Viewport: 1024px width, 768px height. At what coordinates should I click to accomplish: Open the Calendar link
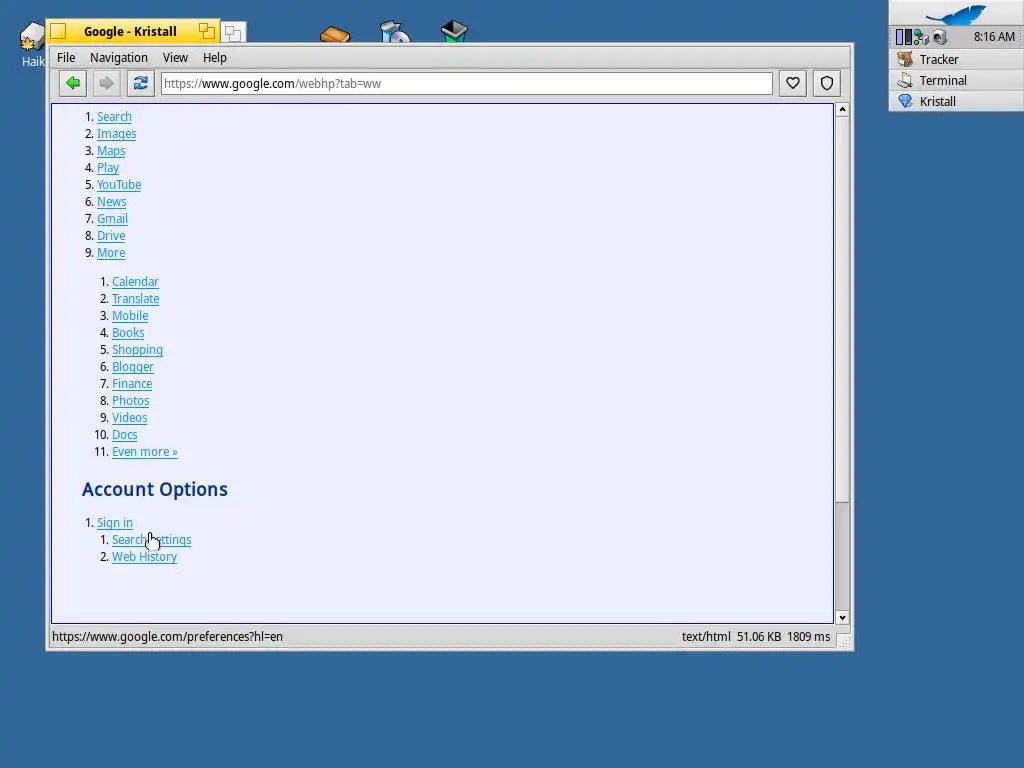(135, 281)
